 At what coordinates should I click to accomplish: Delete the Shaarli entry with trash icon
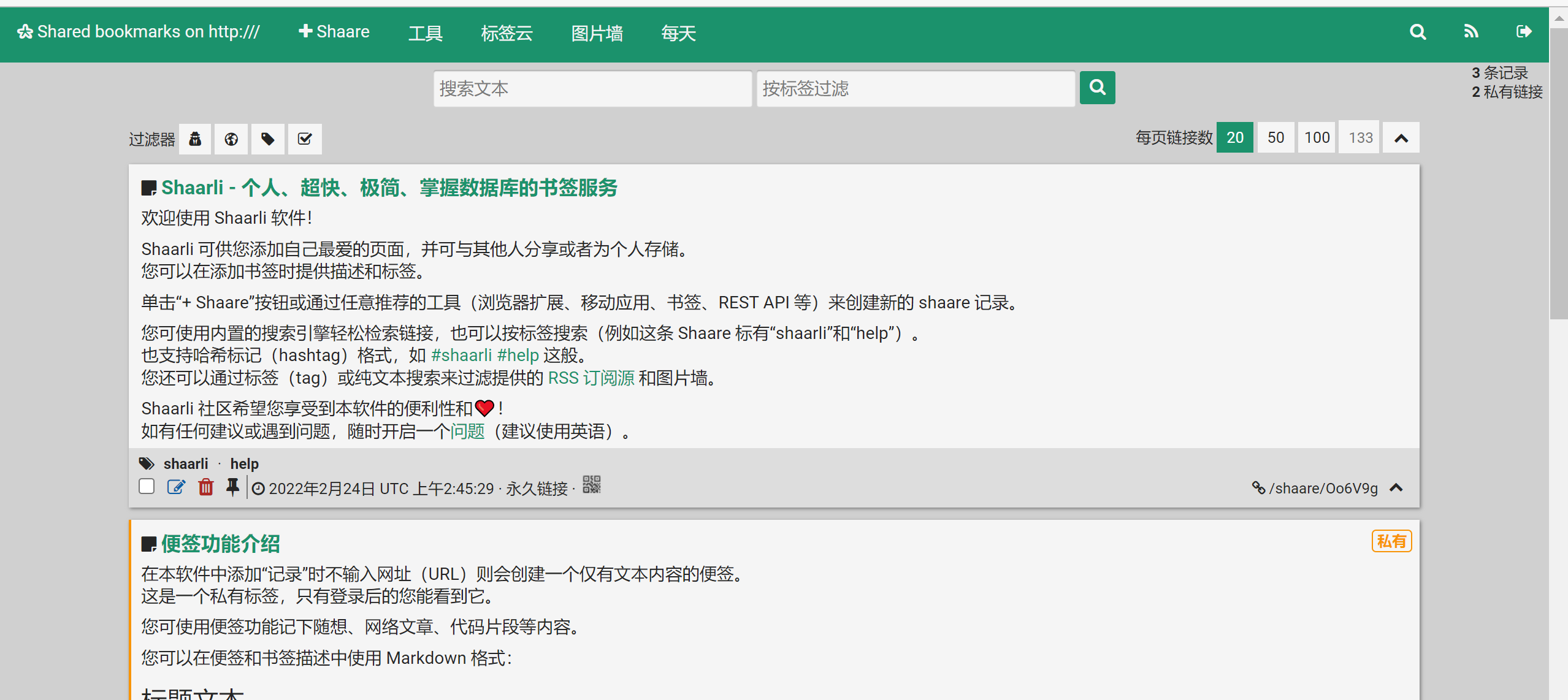coord(206,487)
